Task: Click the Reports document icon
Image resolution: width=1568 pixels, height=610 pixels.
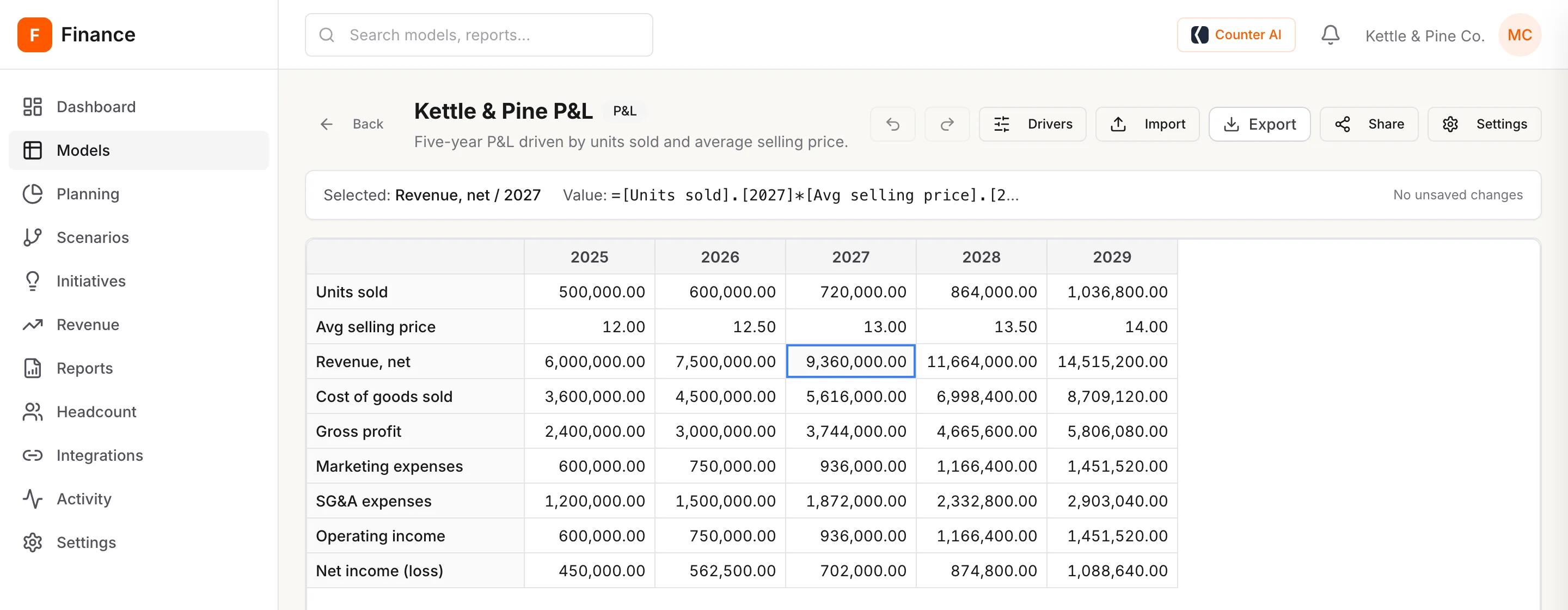Action: click(x=32, y=368)
